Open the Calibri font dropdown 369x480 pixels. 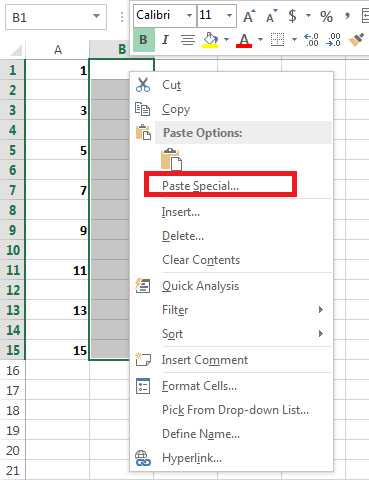(189, 15)
